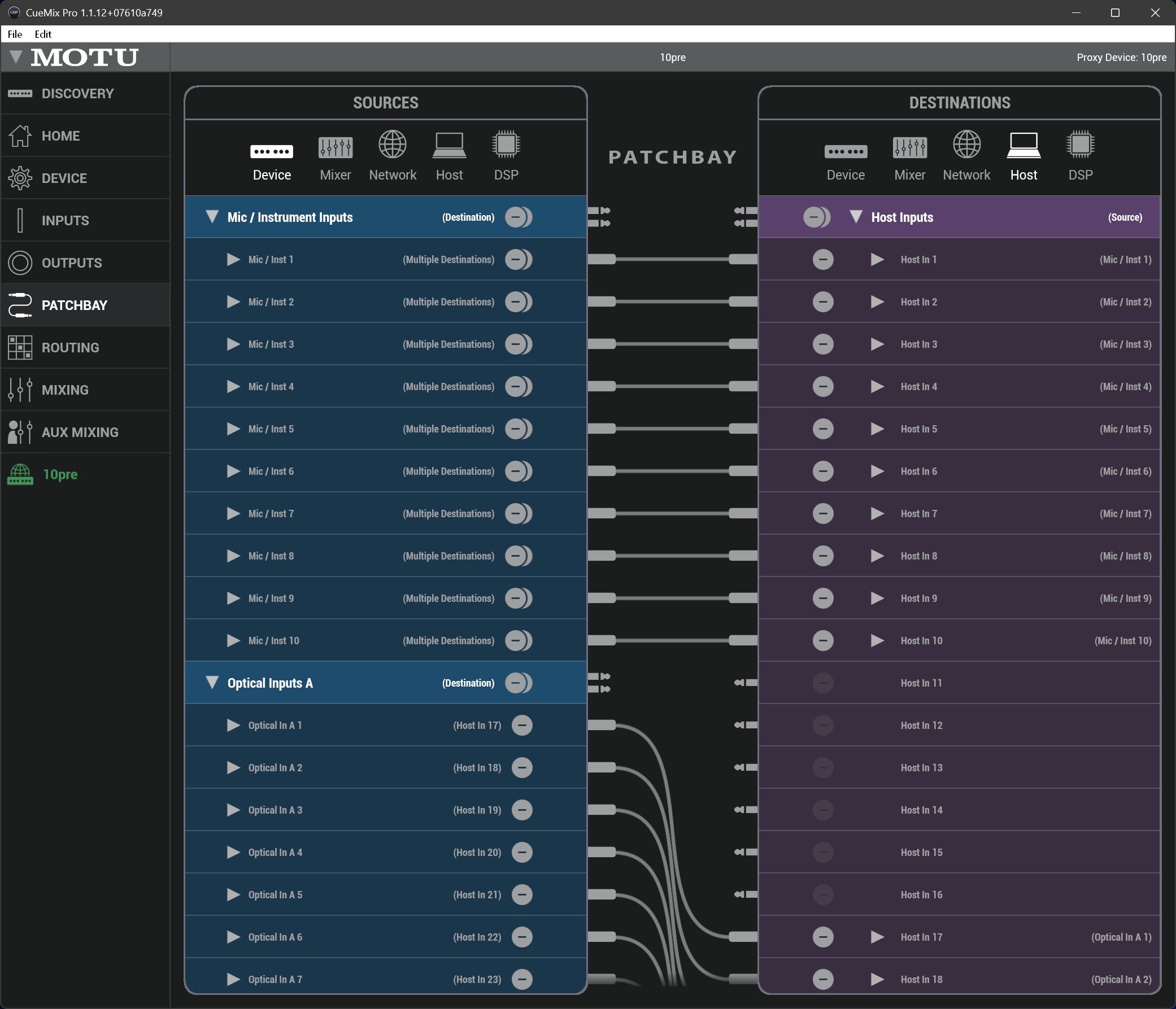The image size is (1176, 1009).
Task: Switch to the Inputs page
Action: [x=85, y=220]
